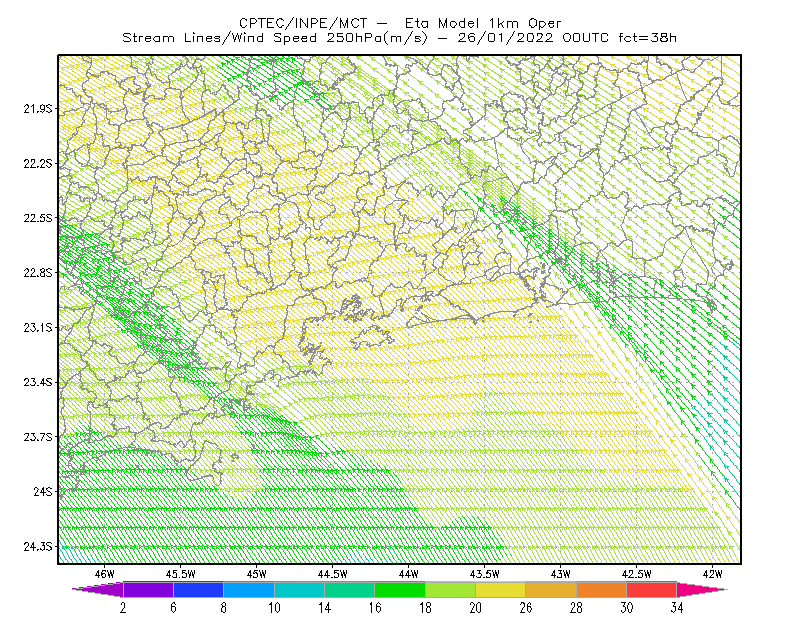
Task: Click the purple left arrow of color bar
Action: point(97,589)
